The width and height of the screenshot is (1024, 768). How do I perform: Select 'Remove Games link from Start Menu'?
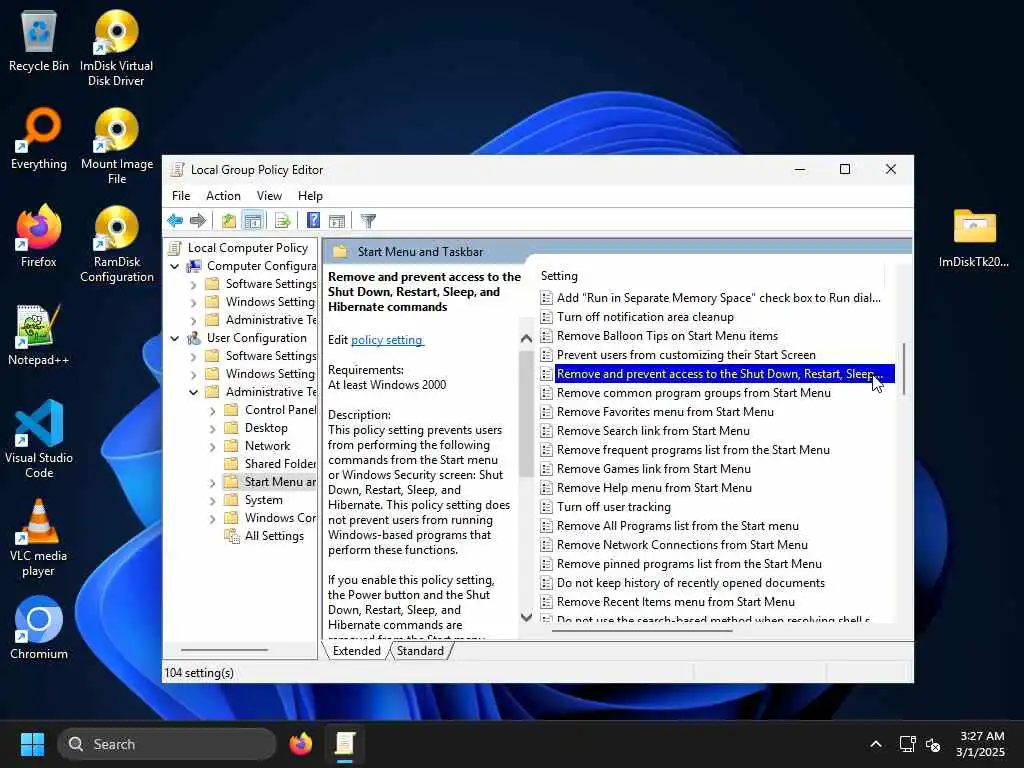click(654, 469)
